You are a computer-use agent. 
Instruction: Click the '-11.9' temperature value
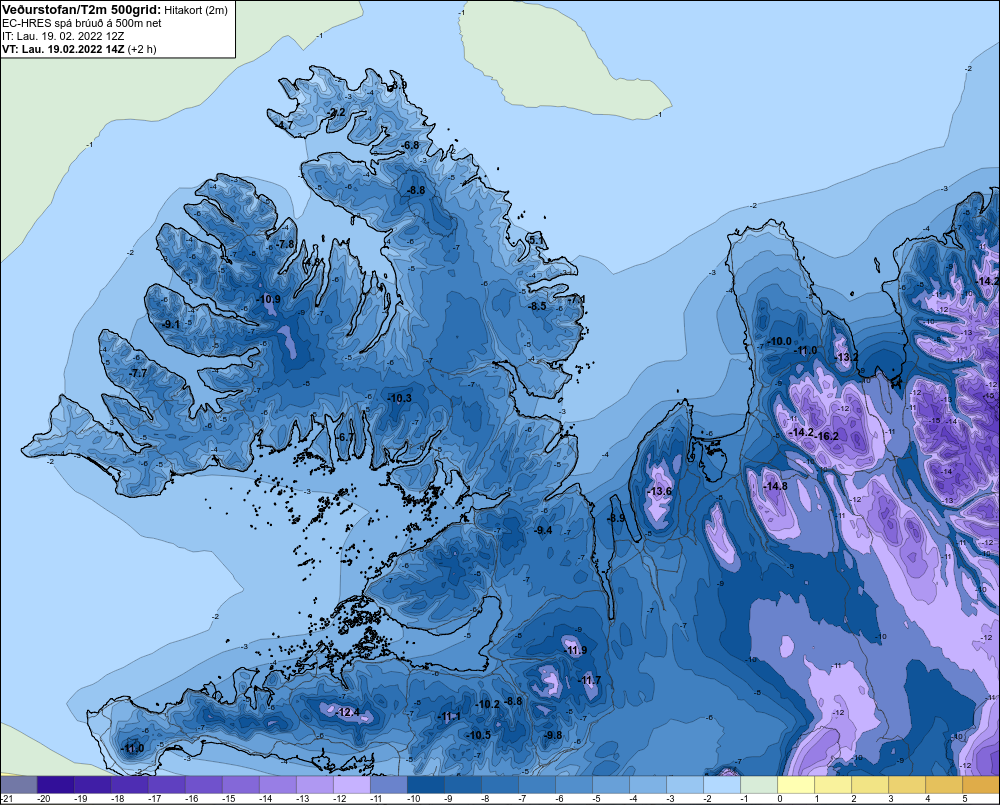click(x=576, y=651)
